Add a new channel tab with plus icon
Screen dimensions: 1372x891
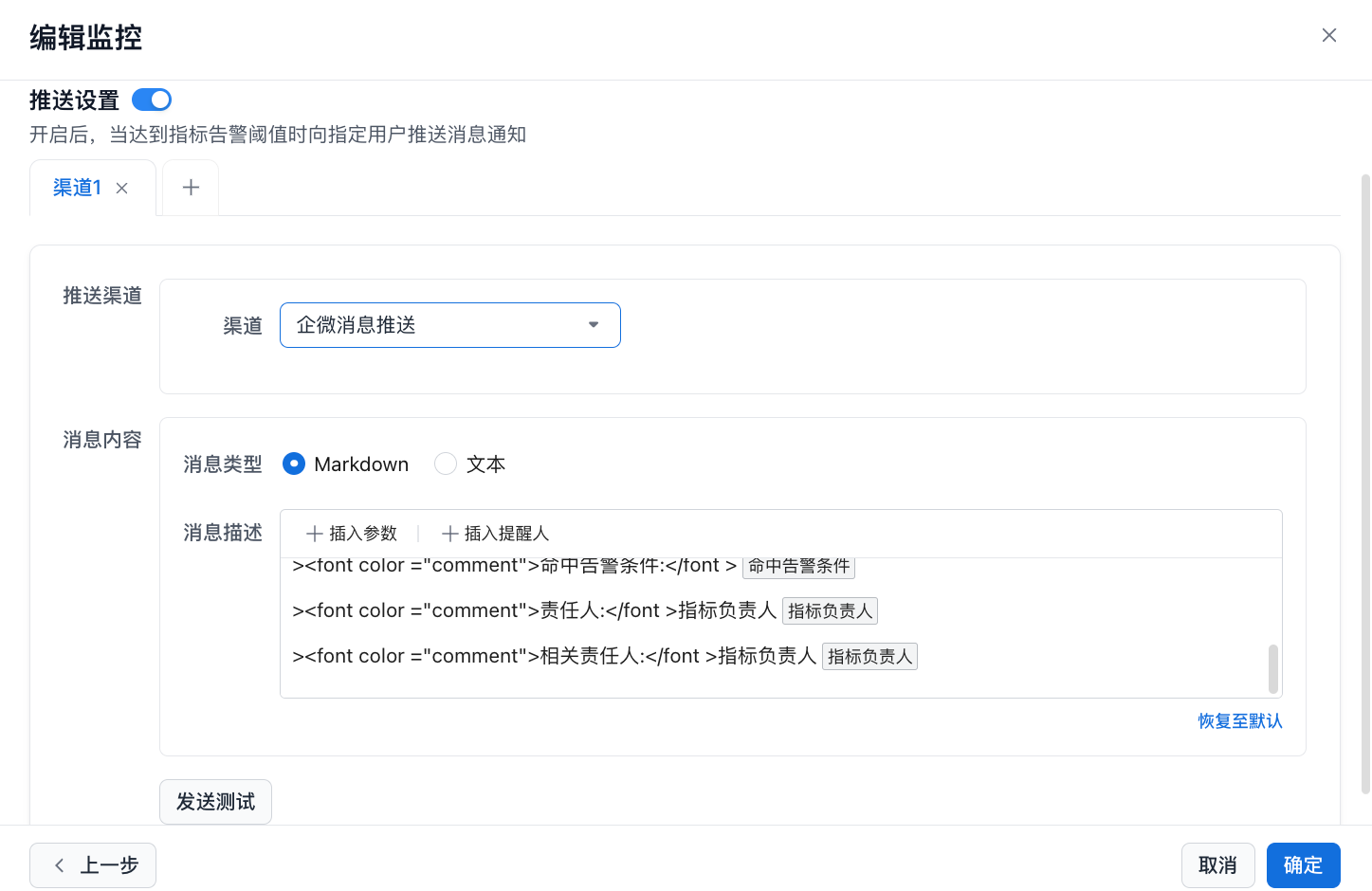click(x=191, y=188)
